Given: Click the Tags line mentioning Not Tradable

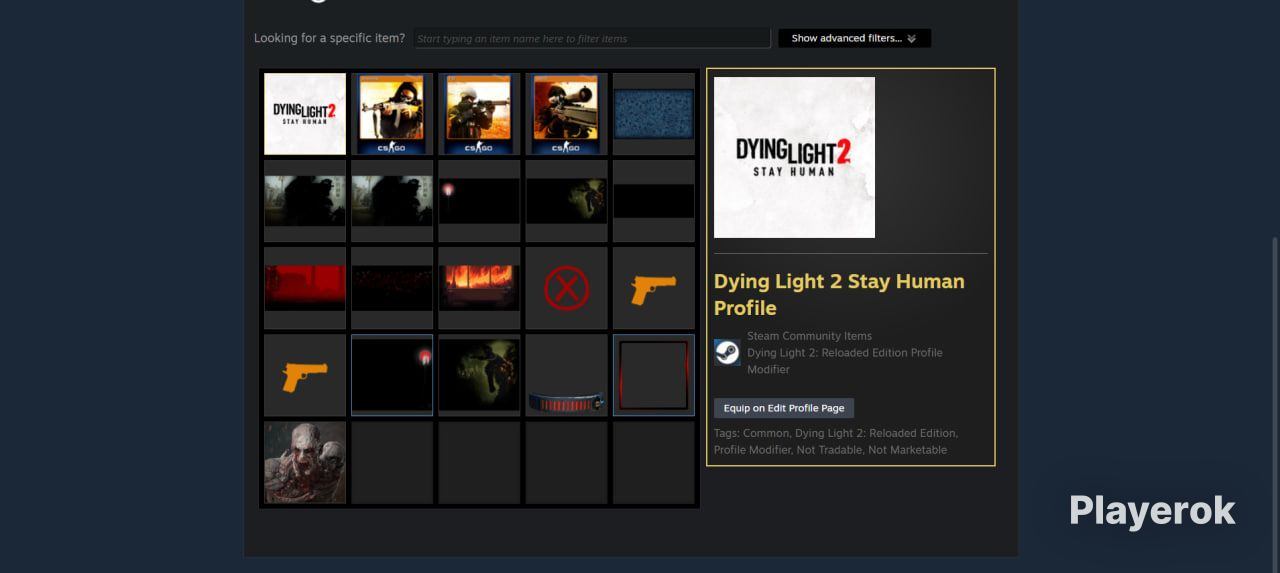Looking at the screenshot, I should click(836, 441).
